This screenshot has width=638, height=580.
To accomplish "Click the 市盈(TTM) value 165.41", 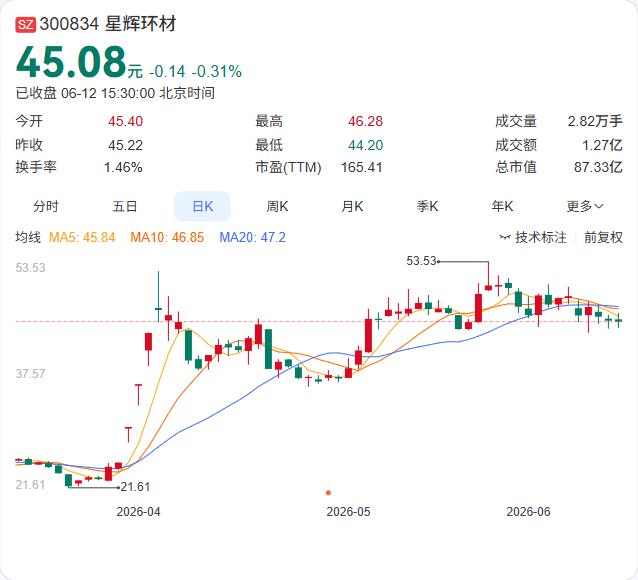I will pyautogui.click(x=362, y=167).
